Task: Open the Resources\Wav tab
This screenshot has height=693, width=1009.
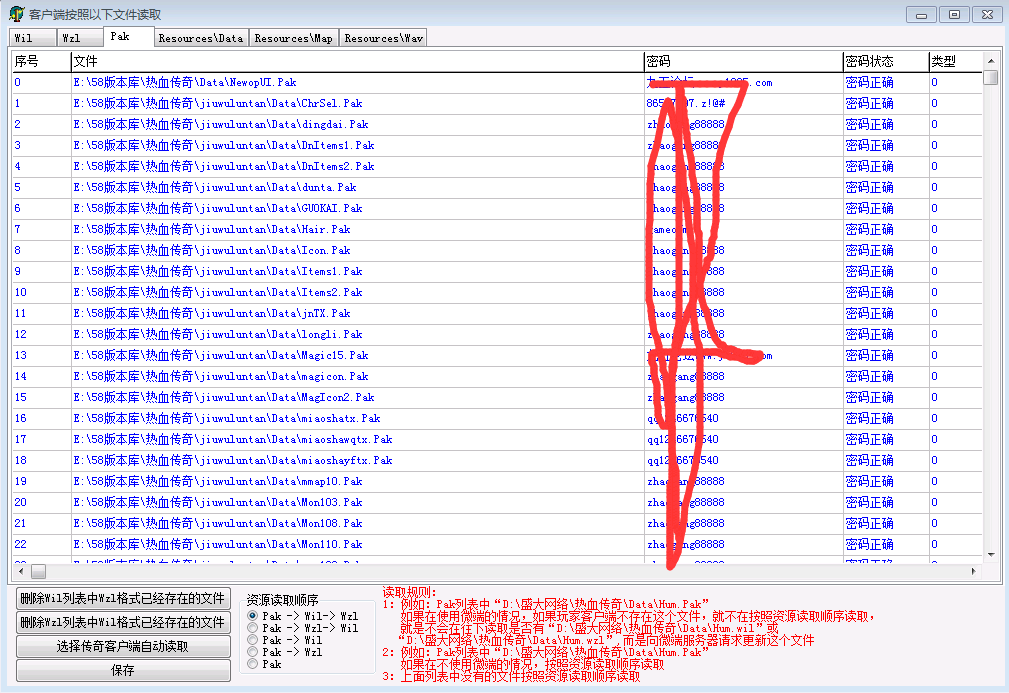Action: tap(384, 38)
